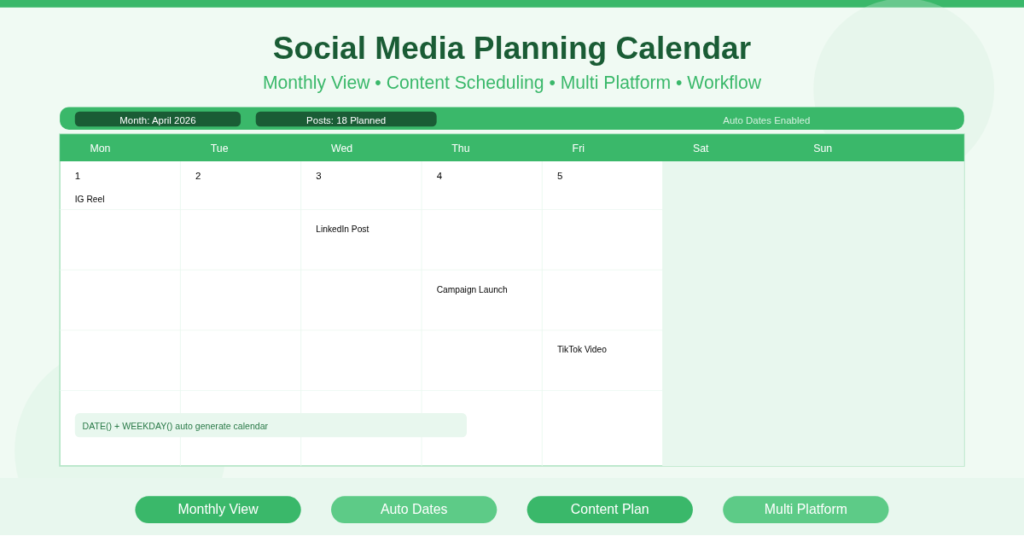The image size is (1024, 536).
Task: Select the Wed column header
Action: (341, 148)
